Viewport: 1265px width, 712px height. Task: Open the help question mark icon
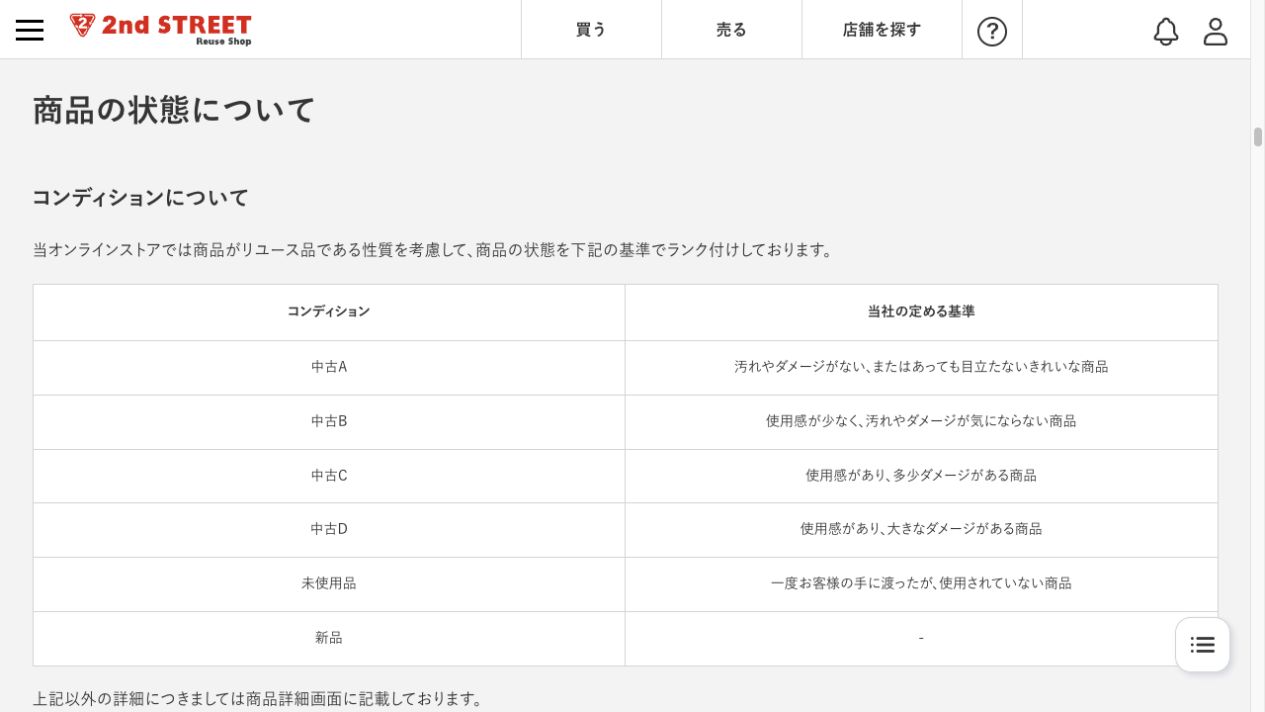point(992,31)
